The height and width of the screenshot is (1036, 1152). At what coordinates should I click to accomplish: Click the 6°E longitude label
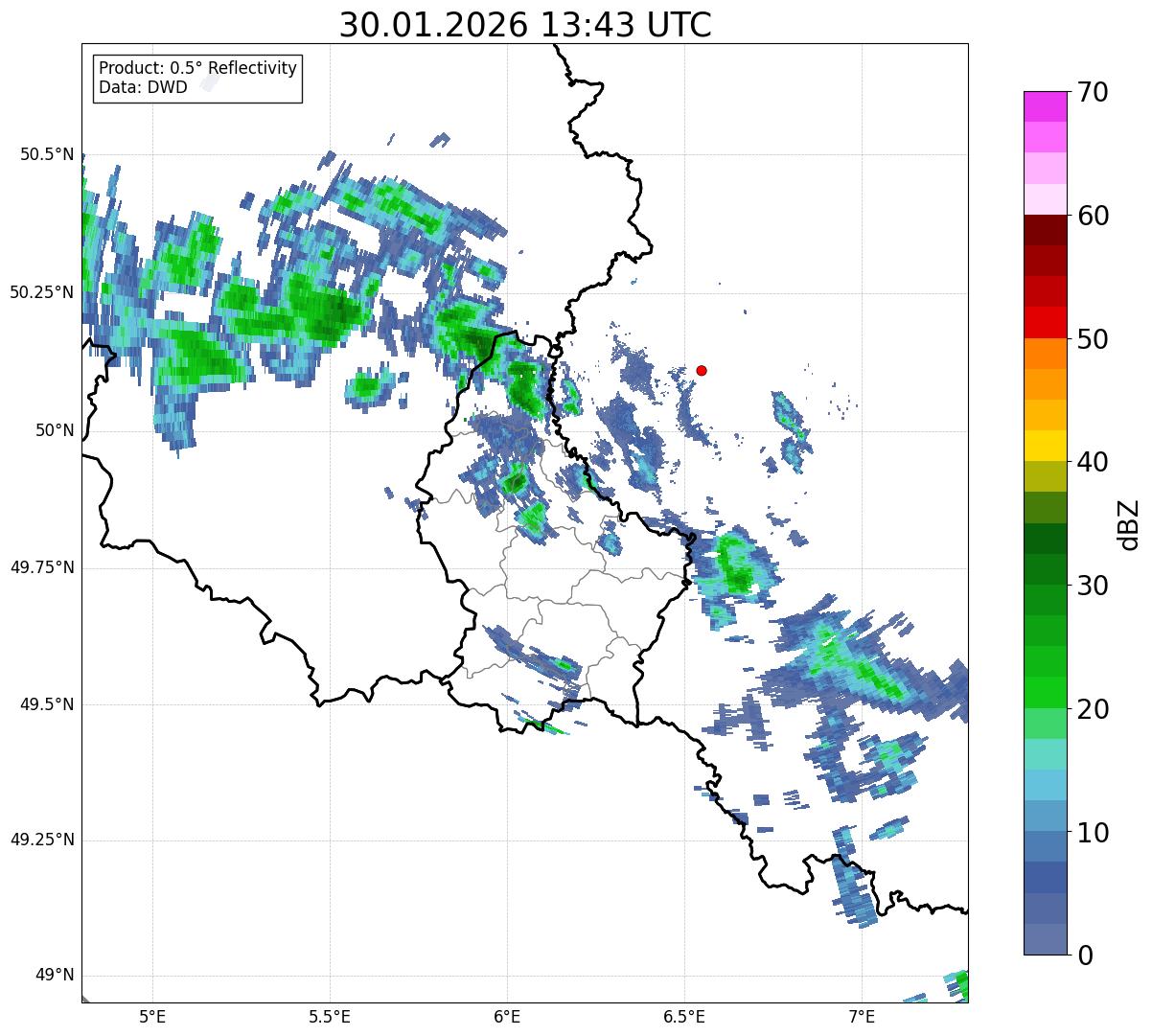click(507, 1017)
